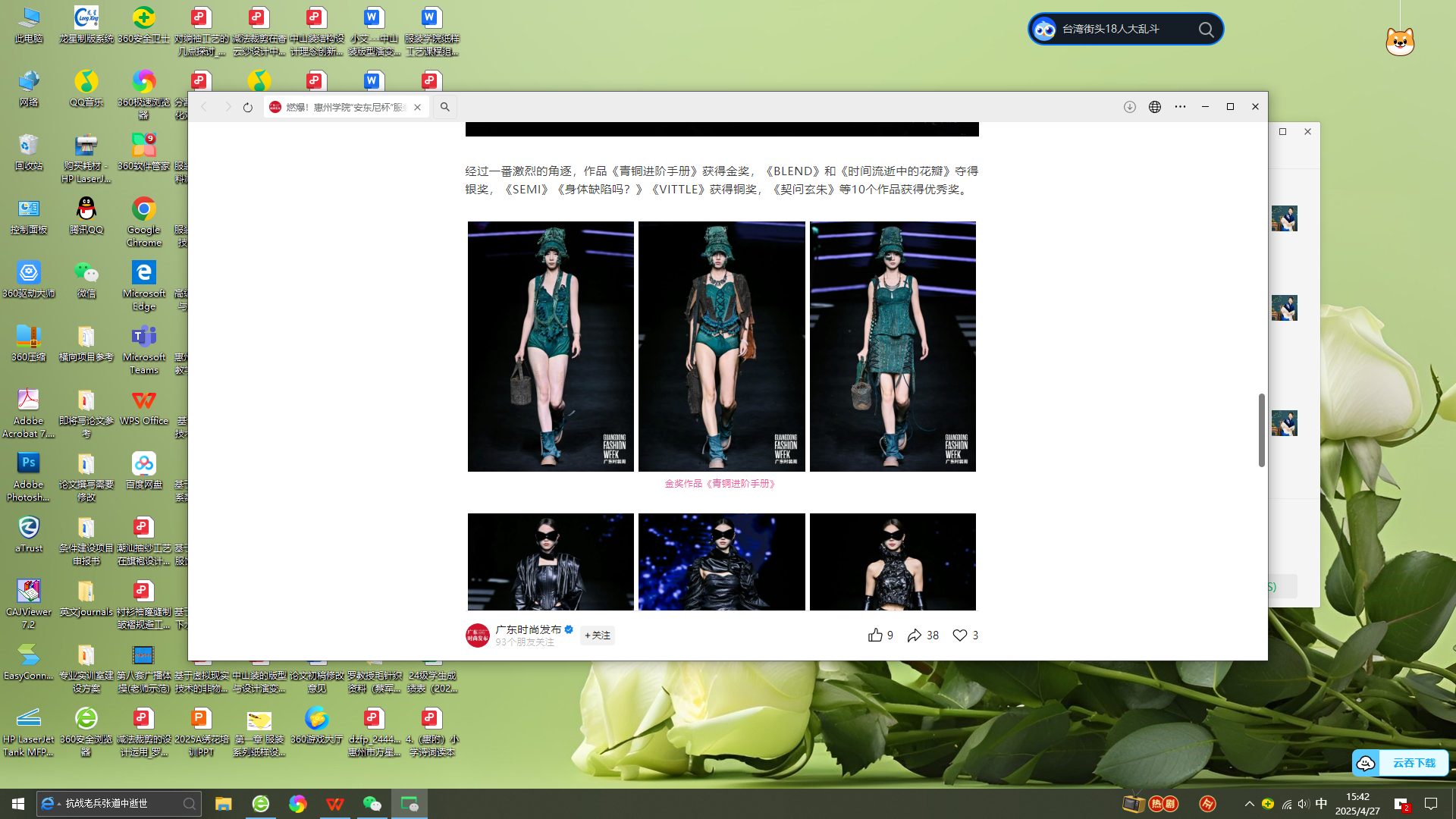Open the three-dots more options menu
The image size is (1456, 819).
1180,108
